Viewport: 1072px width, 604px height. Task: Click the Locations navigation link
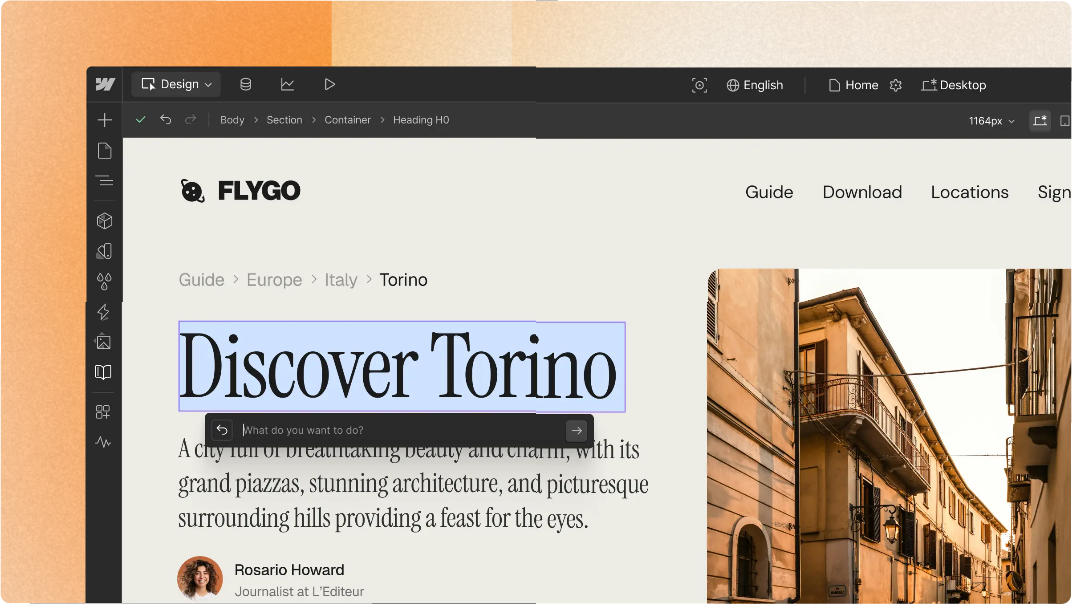(969, 192)
